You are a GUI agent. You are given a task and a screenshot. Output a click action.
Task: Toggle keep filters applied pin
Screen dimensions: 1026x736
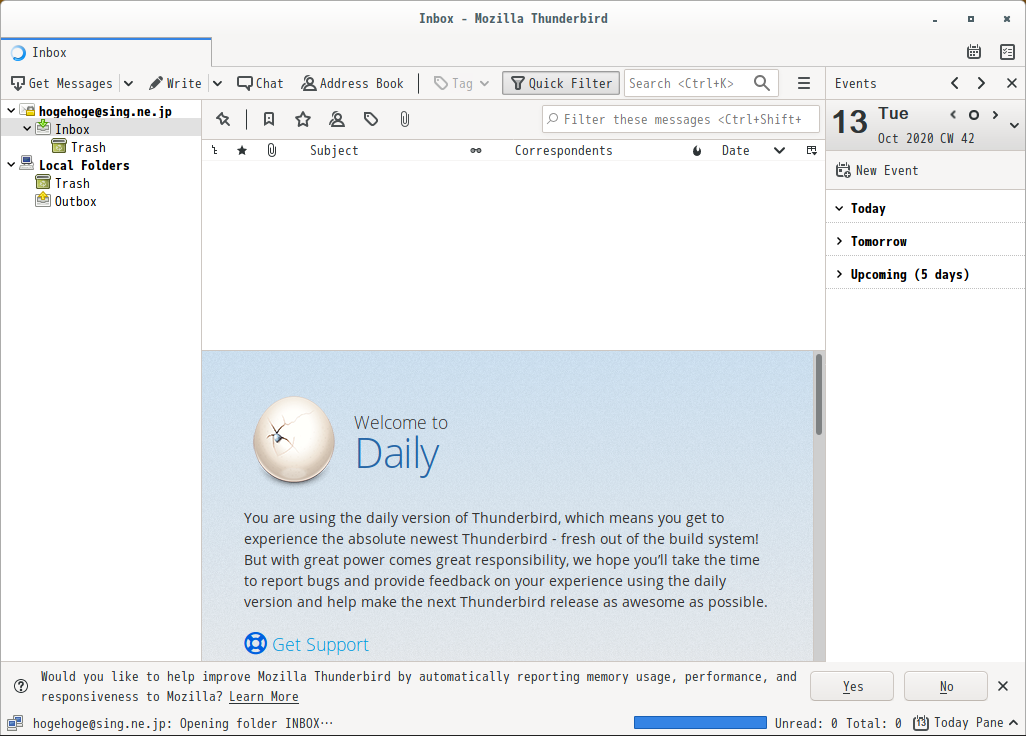point(223,119)
